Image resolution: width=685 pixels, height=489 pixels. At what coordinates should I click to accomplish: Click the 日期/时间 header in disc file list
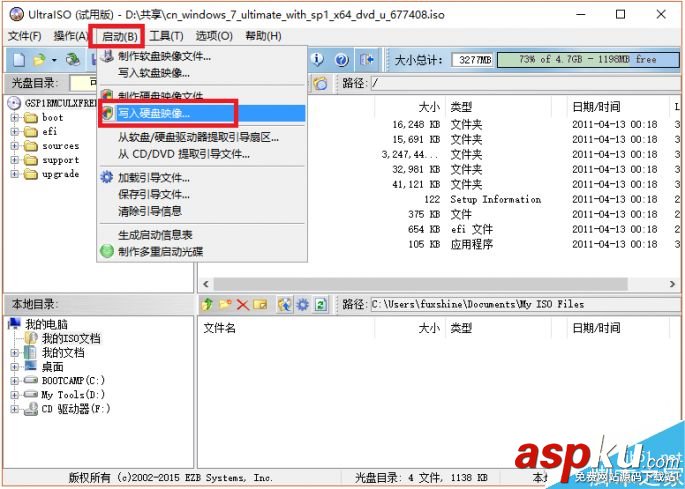click(x=596, y=107)
